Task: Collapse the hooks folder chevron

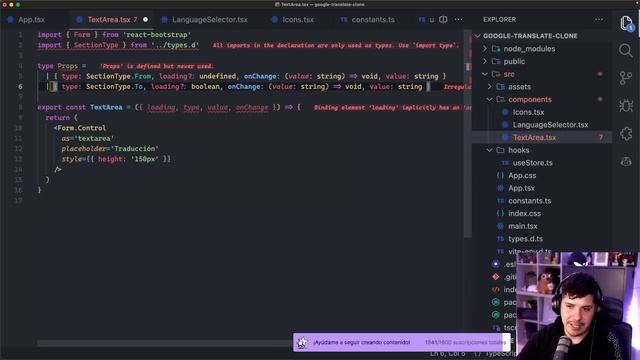Action: tap(489, 150)
